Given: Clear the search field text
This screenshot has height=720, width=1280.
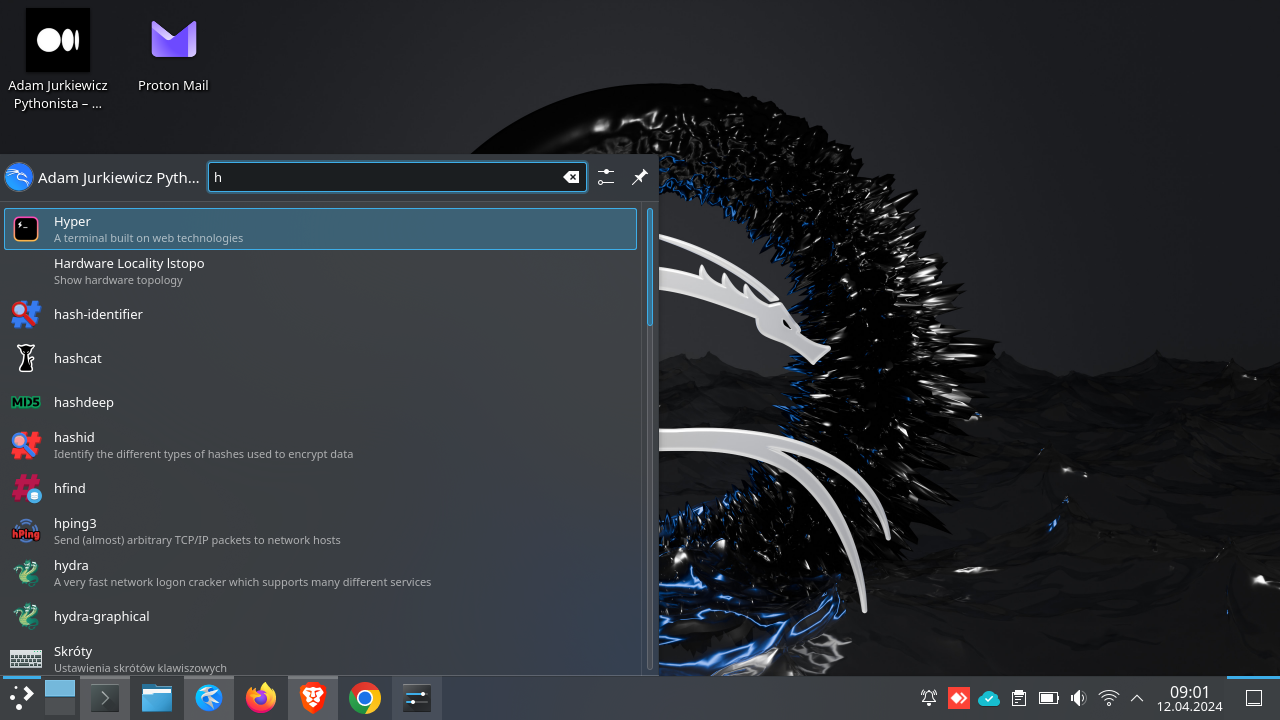Looking at the screenshot, I should 571,177.
